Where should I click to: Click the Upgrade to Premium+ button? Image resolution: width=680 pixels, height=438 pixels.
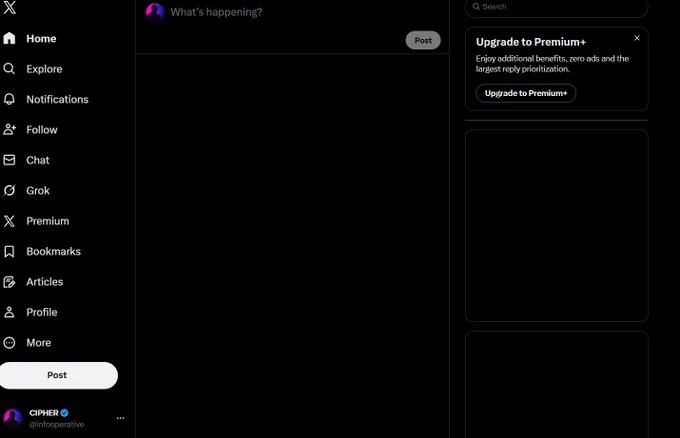tap(526, 93)
